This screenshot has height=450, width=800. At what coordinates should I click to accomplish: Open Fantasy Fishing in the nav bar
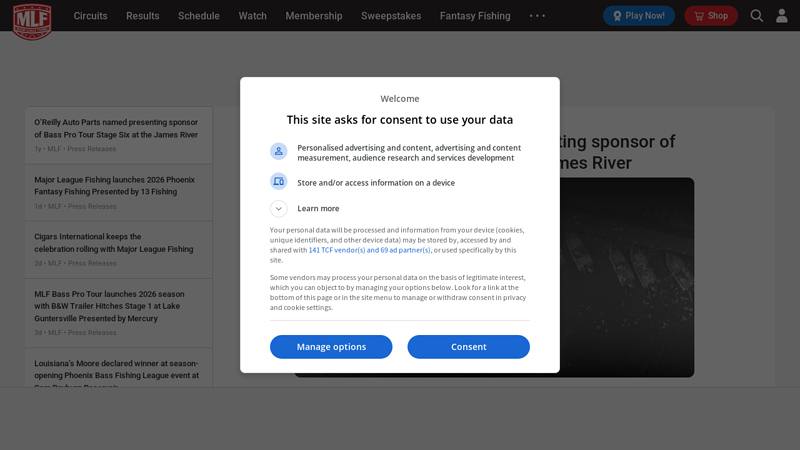(x=474, y=16)
